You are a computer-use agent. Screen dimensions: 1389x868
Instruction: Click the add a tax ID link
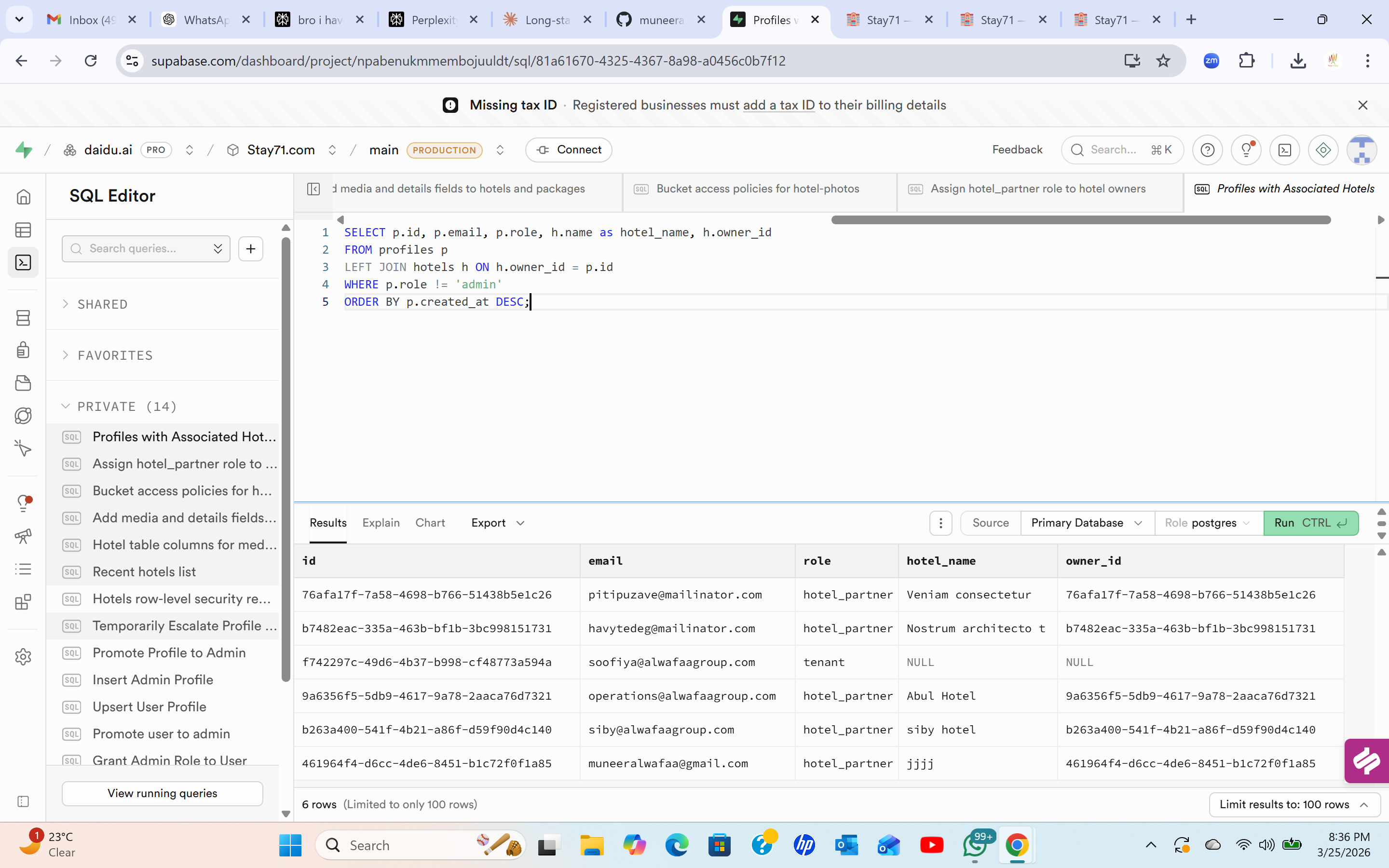(x=778, y=105)
